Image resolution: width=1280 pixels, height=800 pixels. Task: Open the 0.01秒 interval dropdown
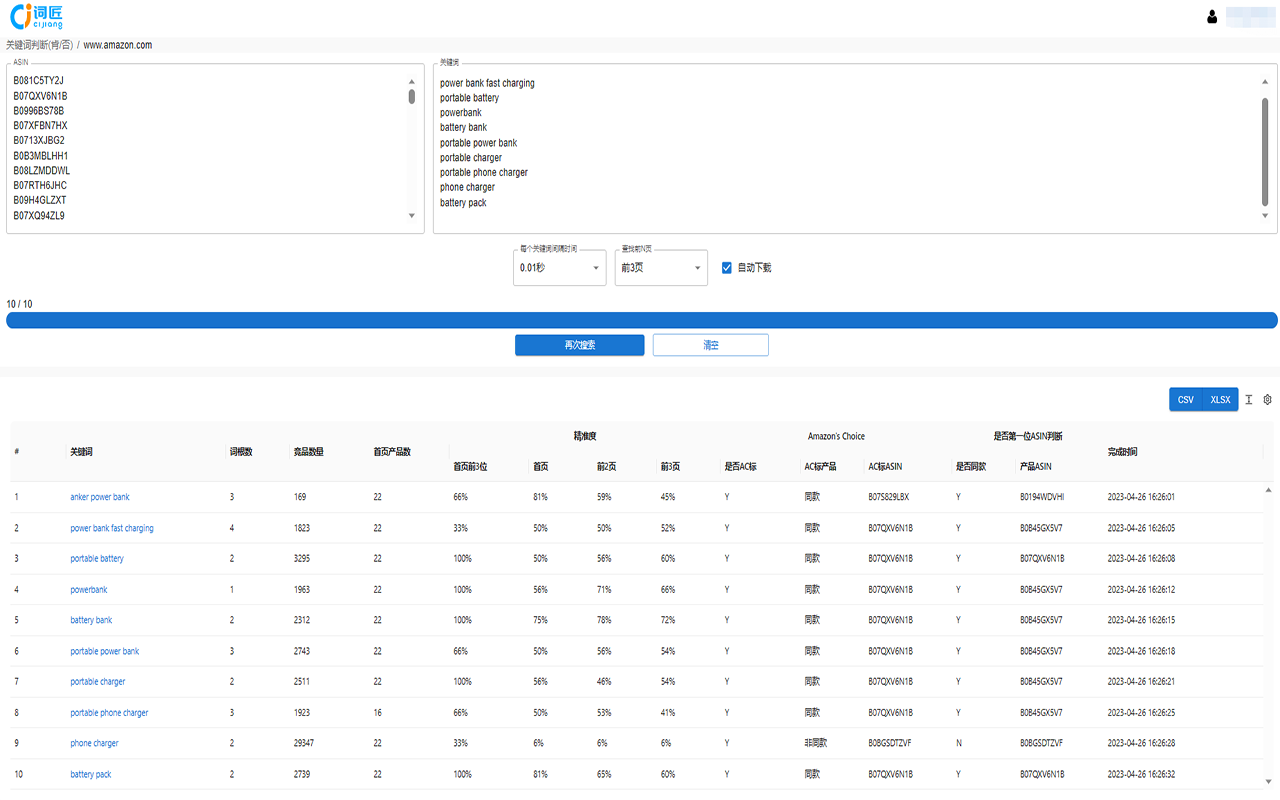[559, 268]
